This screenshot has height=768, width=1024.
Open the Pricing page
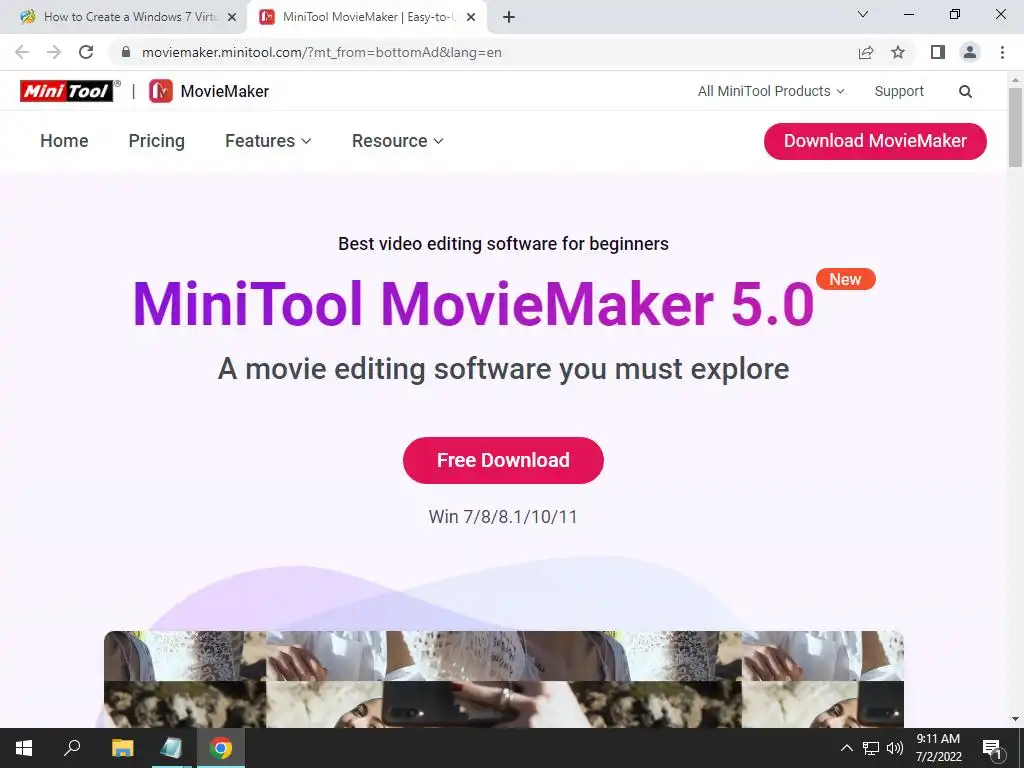(x=157, y=141)
